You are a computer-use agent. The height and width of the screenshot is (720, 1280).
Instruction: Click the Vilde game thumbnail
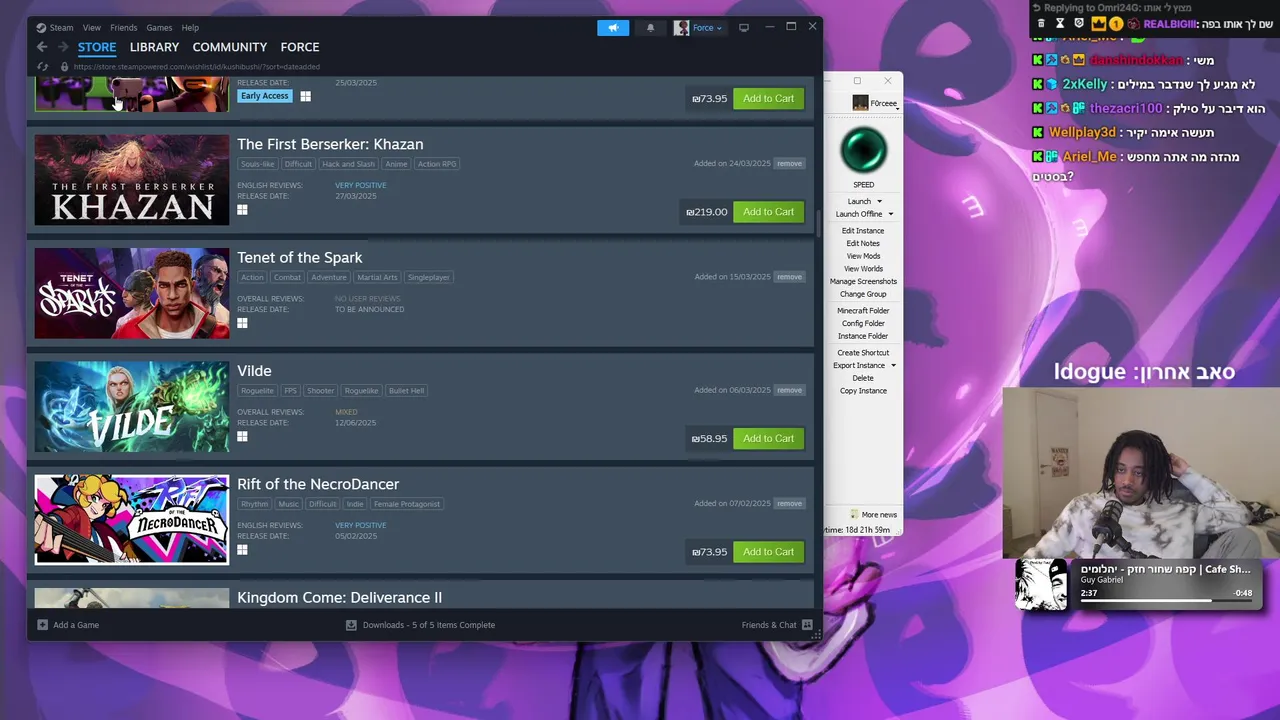pyautogui.click(x=132, y=407)
